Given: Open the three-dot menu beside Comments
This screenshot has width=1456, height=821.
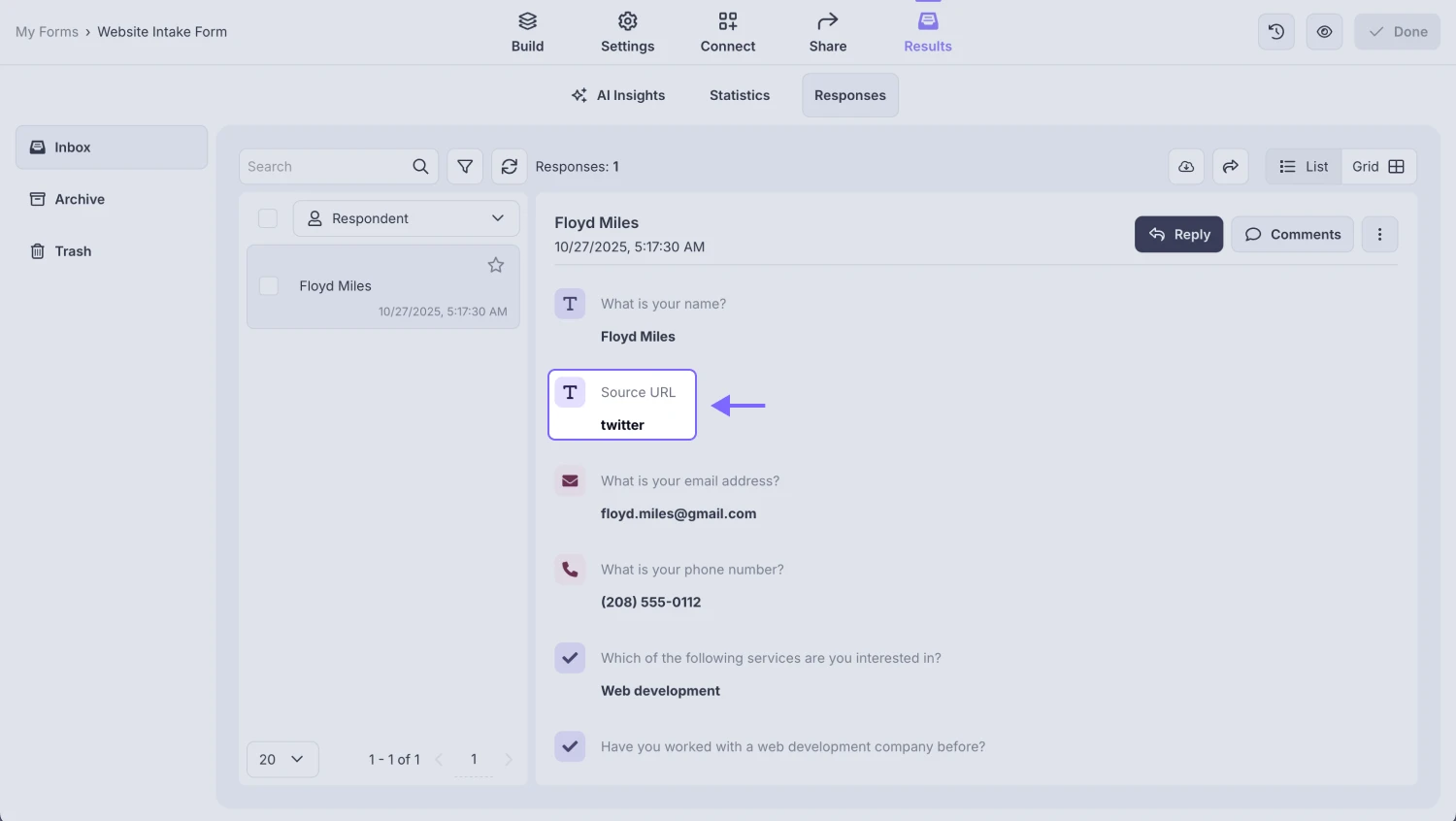Looking at the screenshot, I should pos(1379,234).
